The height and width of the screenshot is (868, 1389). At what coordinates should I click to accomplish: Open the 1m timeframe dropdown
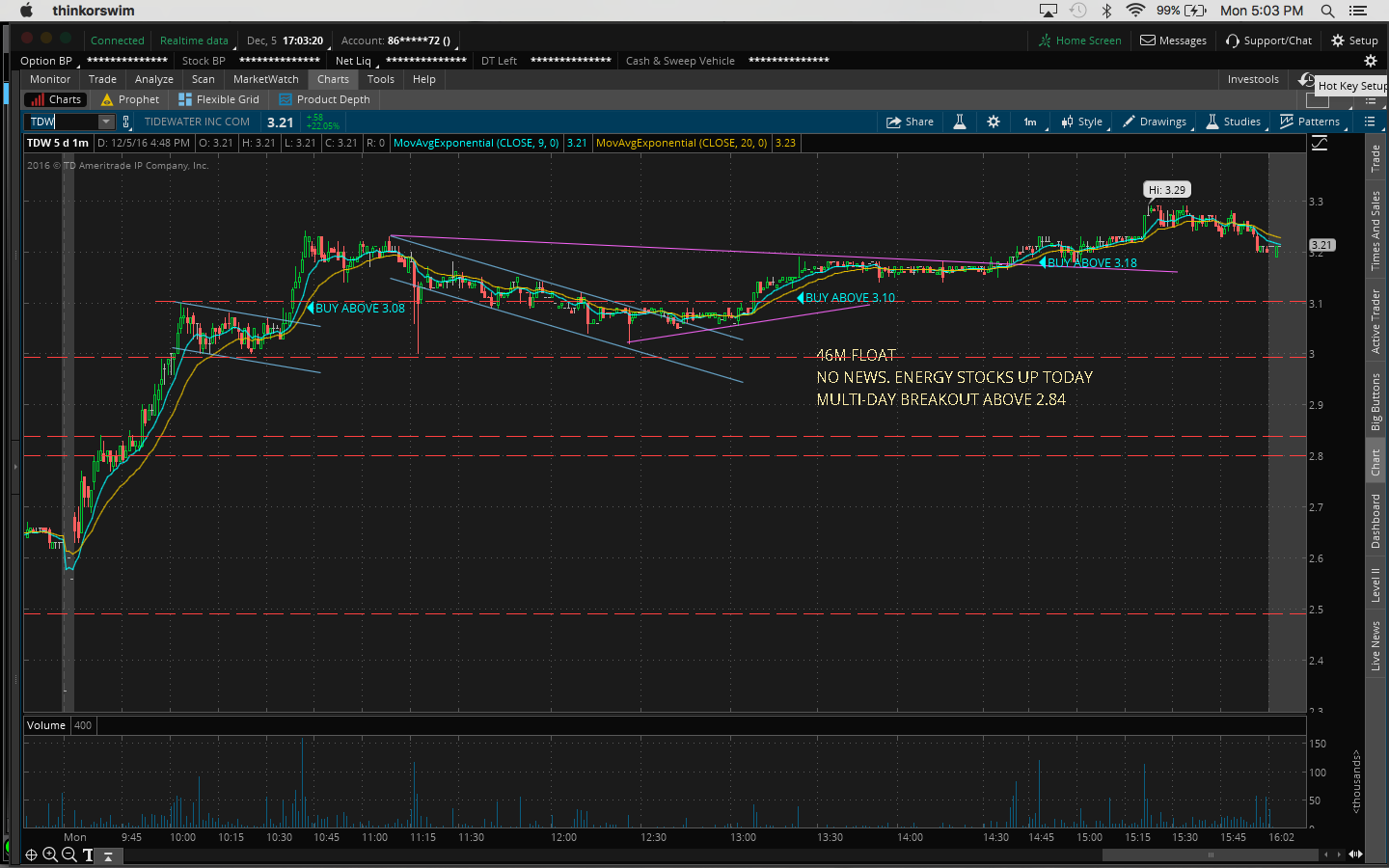[x=1030, y=122]
